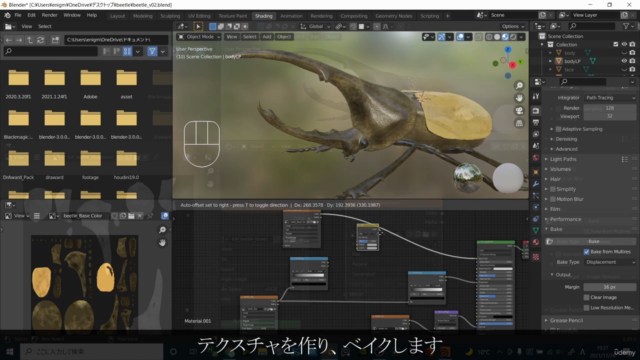Open the Adobe folder
The image size is (640, 360).
(91, 84)
